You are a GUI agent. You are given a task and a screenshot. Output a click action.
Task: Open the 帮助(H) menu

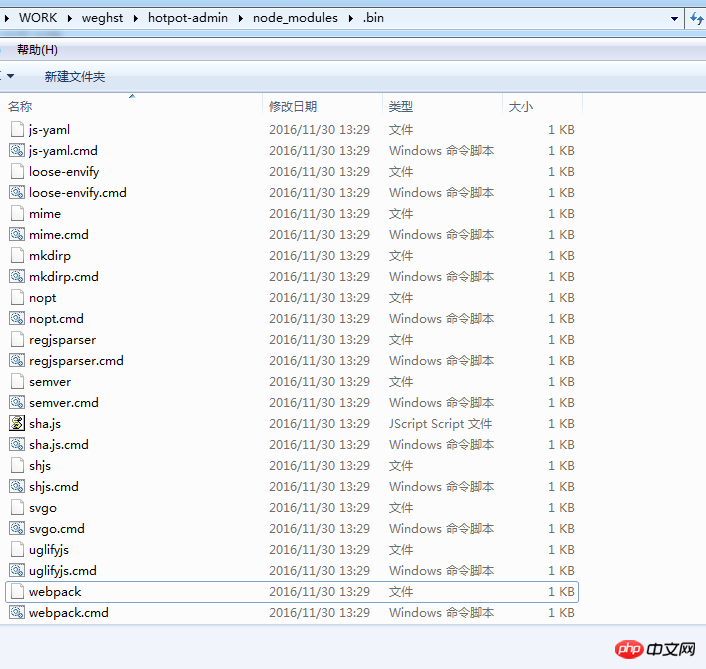point(37,50)
